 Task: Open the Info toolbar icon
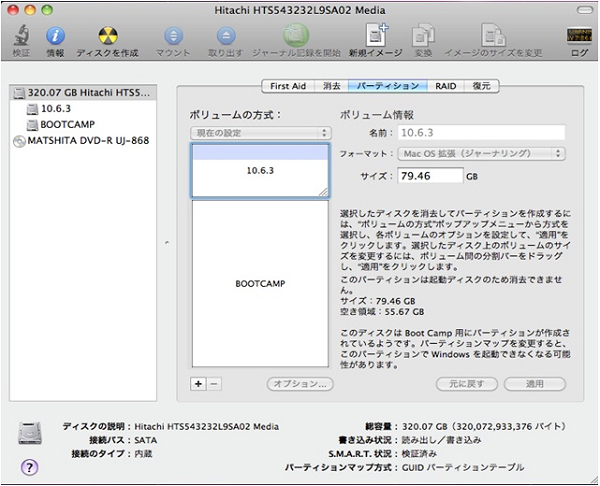click(55, 36)
